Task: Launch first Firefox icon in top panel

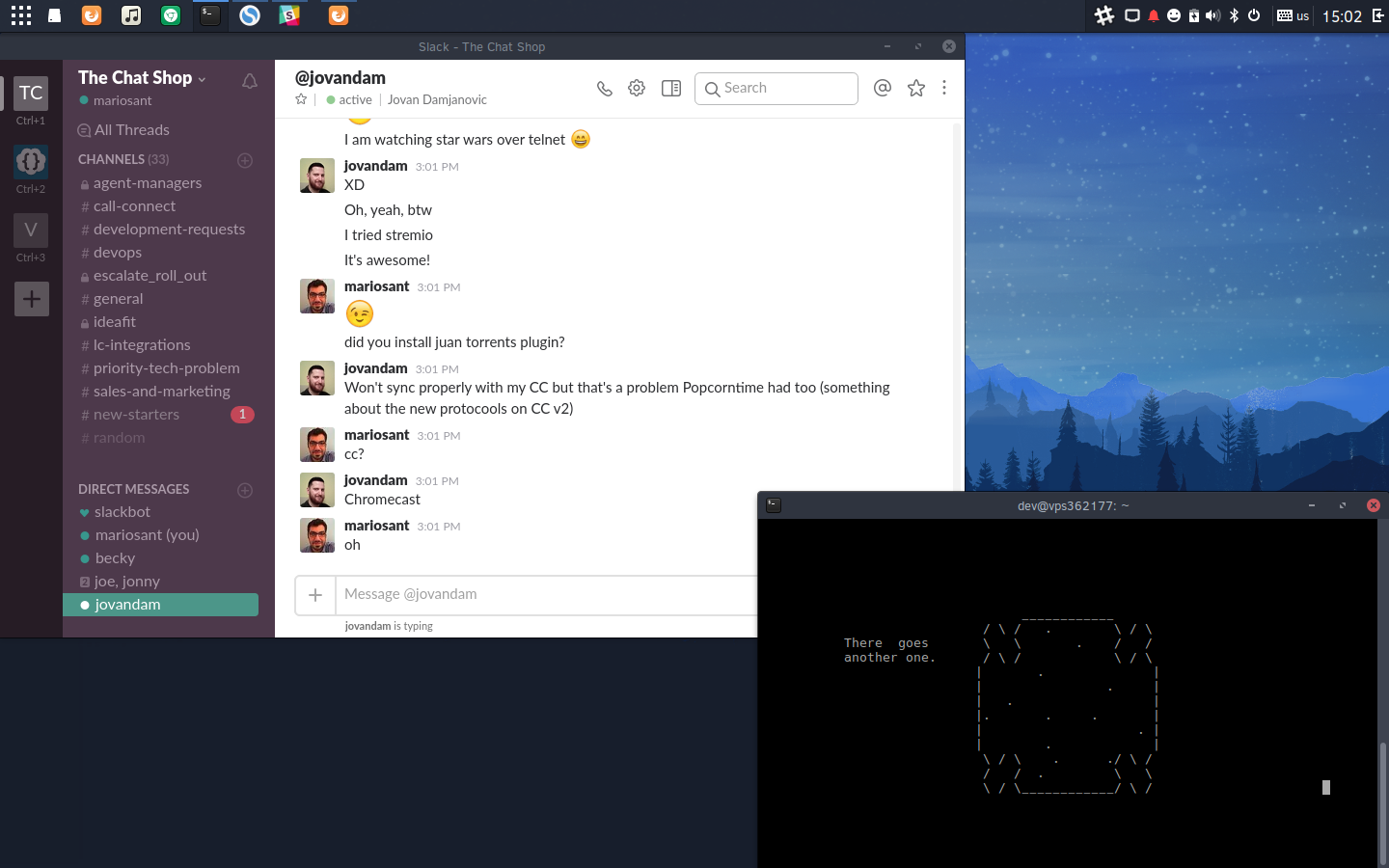Action: pos(92,15)
